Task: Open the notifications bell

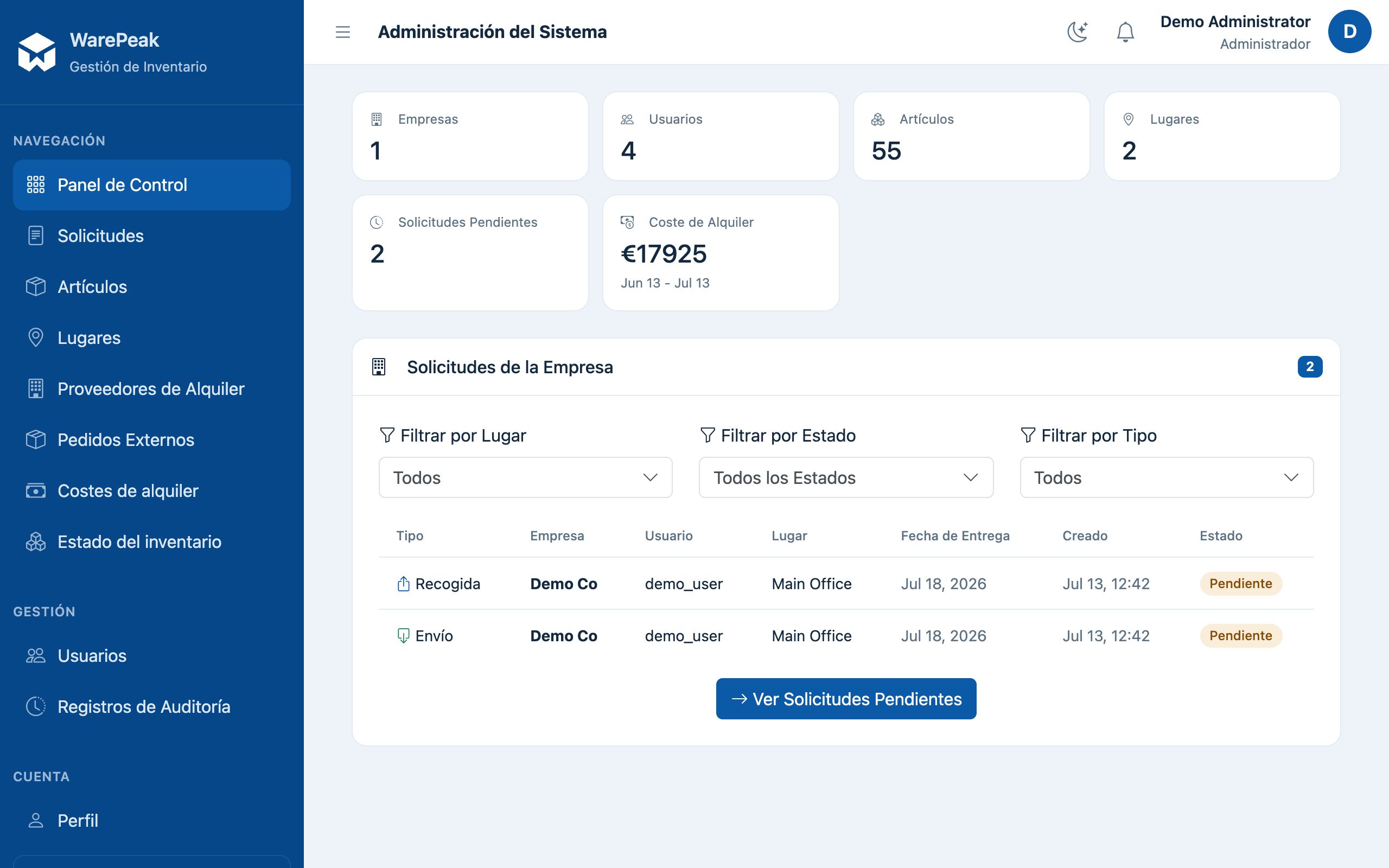Action: 1125,32
